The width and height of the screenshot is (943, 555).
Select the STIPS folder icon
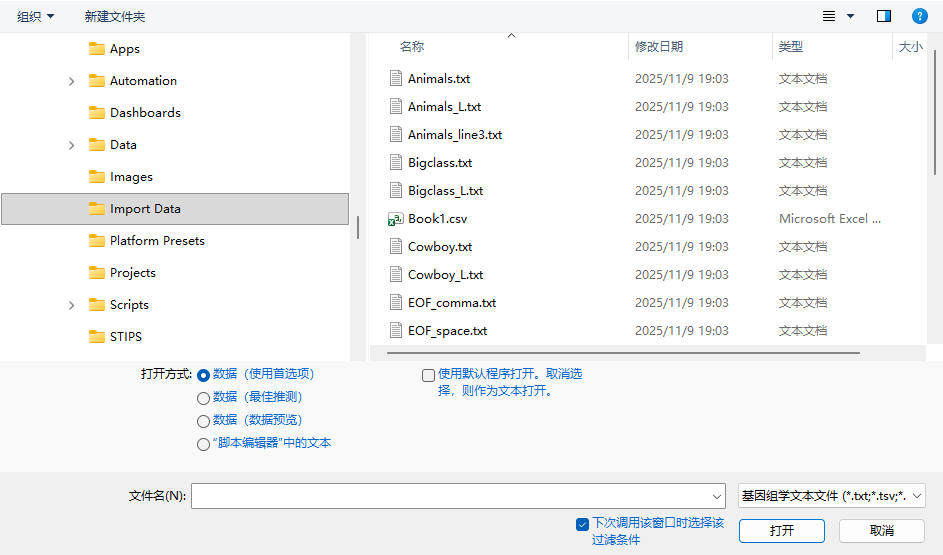point(96,337)
